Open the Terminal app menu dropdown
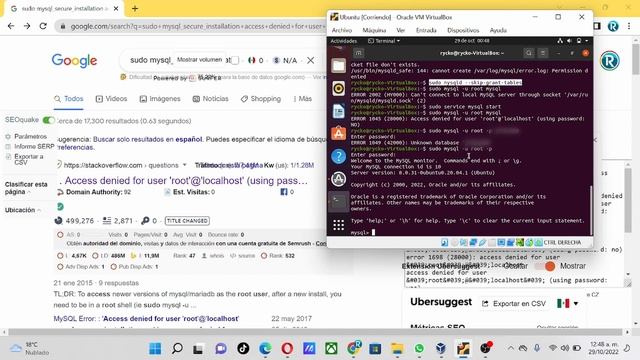The height and width of the screenshot is (360, 640). coord(384,41)
